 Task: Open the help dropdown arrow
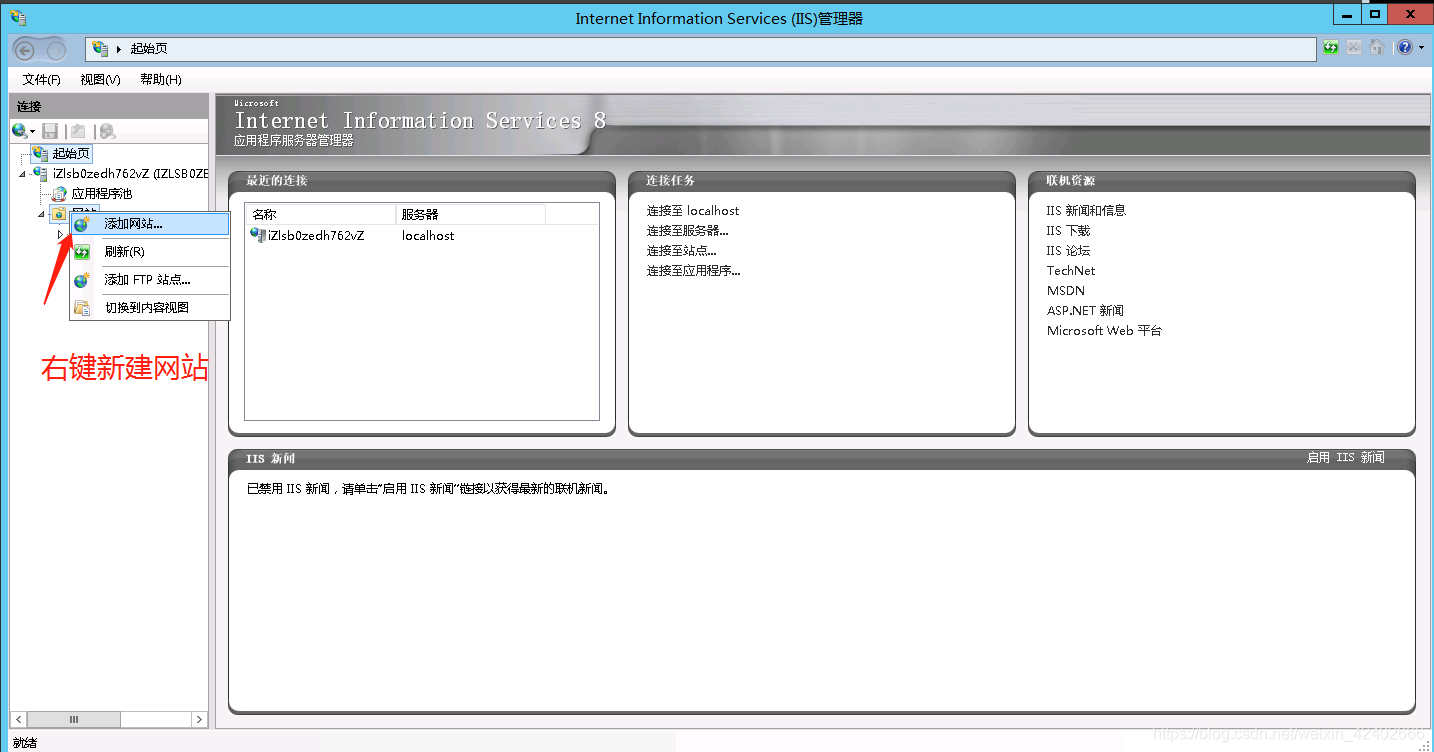pyautogui.click(x=1421, y=48)
